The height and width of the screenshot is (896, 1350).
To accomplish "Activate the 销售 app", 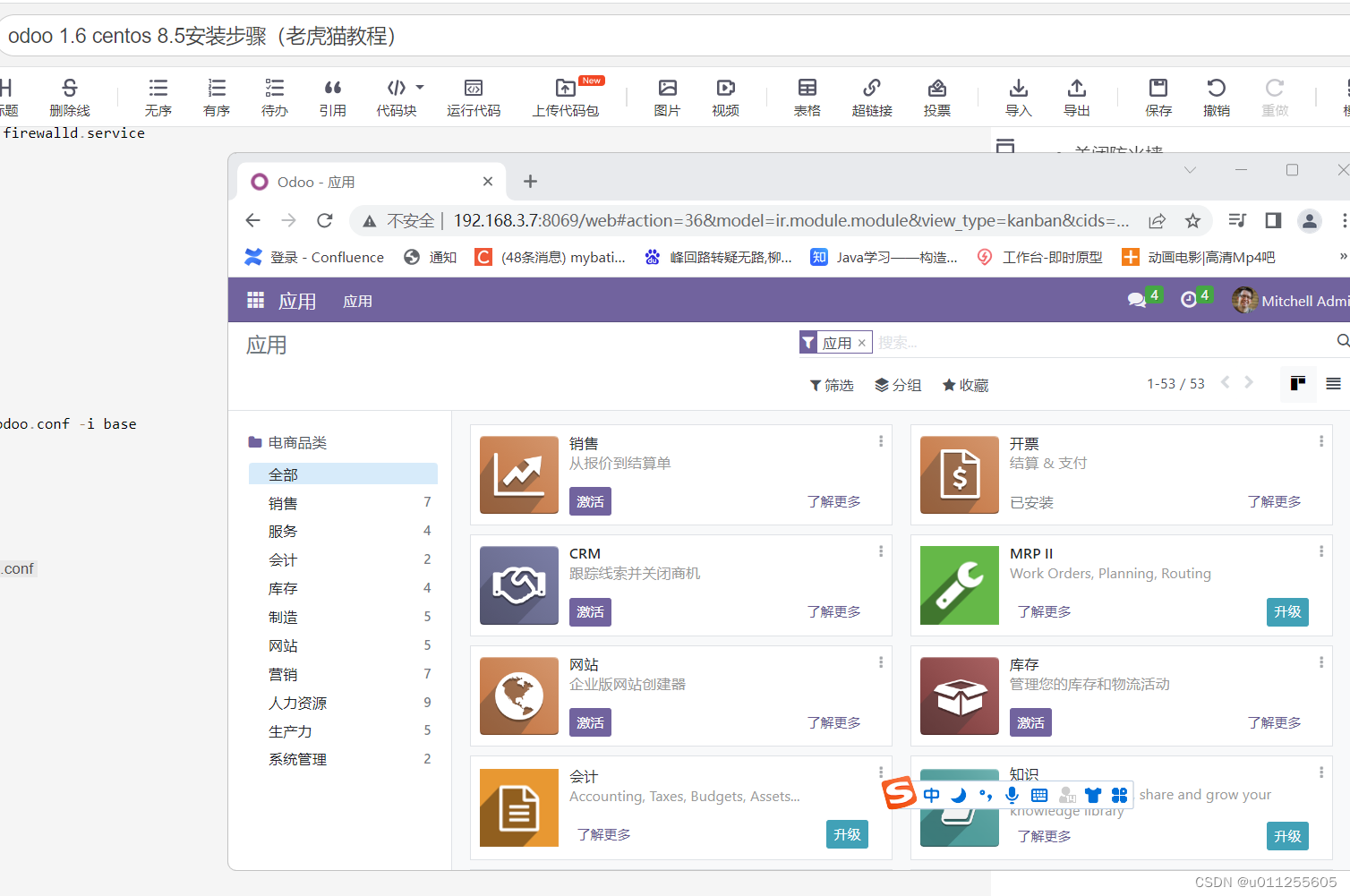I will [590, 501].
